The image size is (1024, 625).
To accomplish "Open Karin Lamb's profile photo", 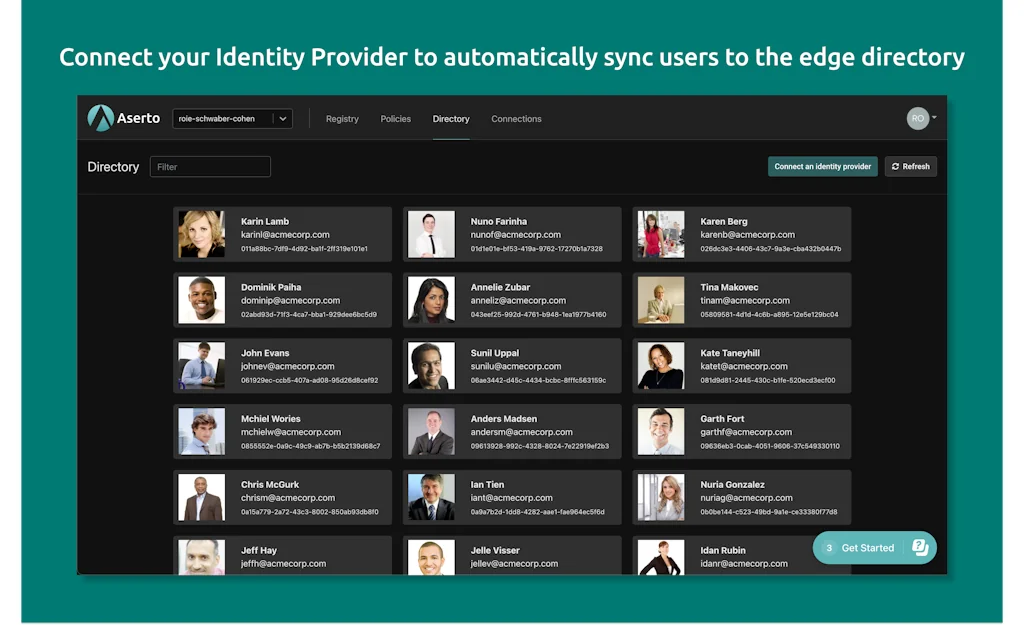I will tap(201, 234).
